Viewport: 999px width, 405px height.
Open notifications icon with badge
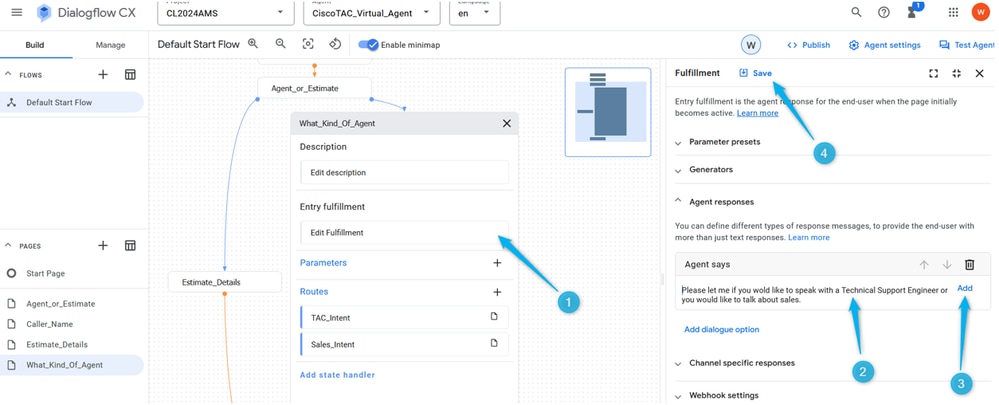click(x=913, y=11)
